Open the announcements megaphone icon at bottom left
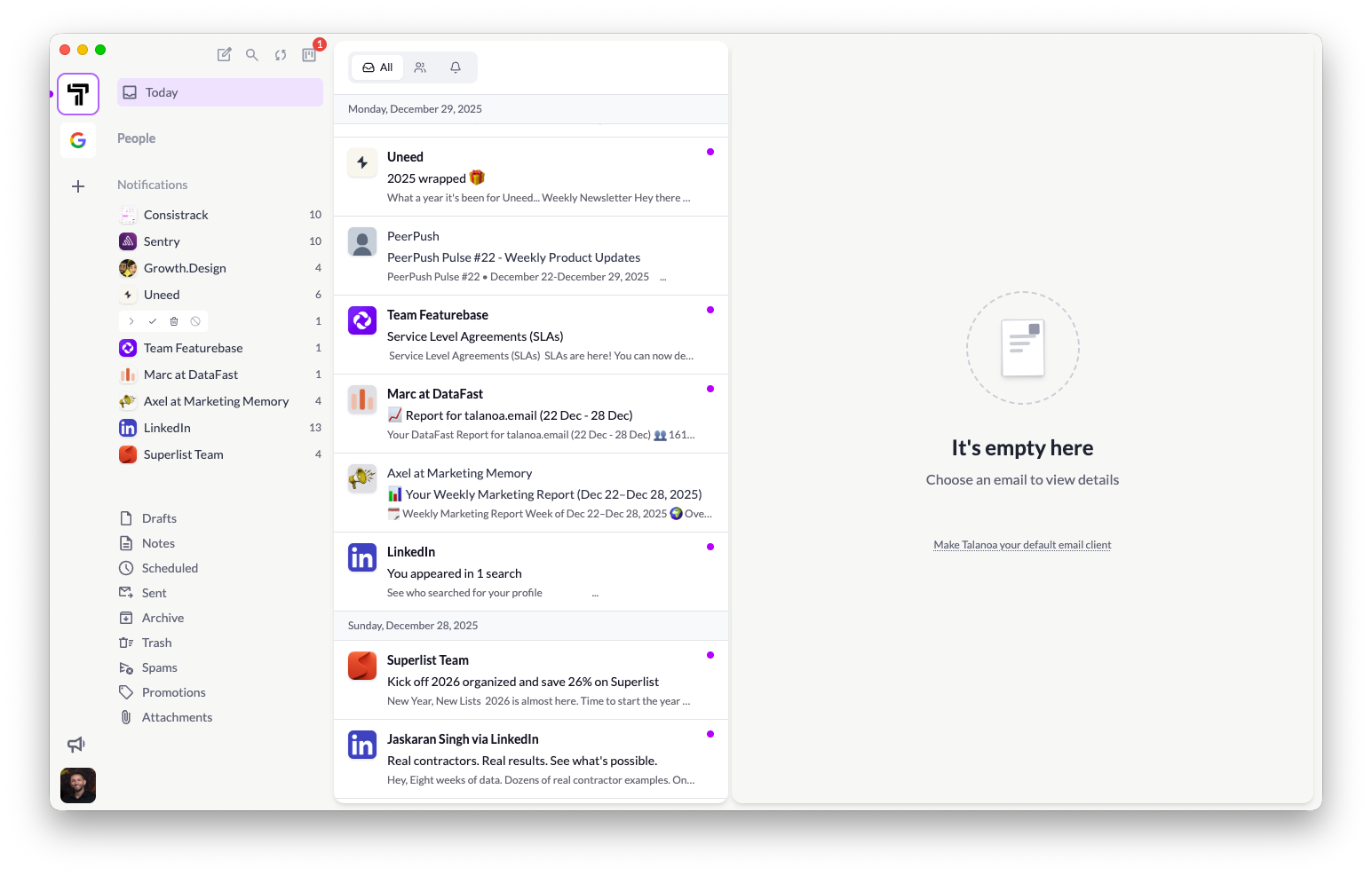This screenshot has width=1372, height=876. [76, 745]
